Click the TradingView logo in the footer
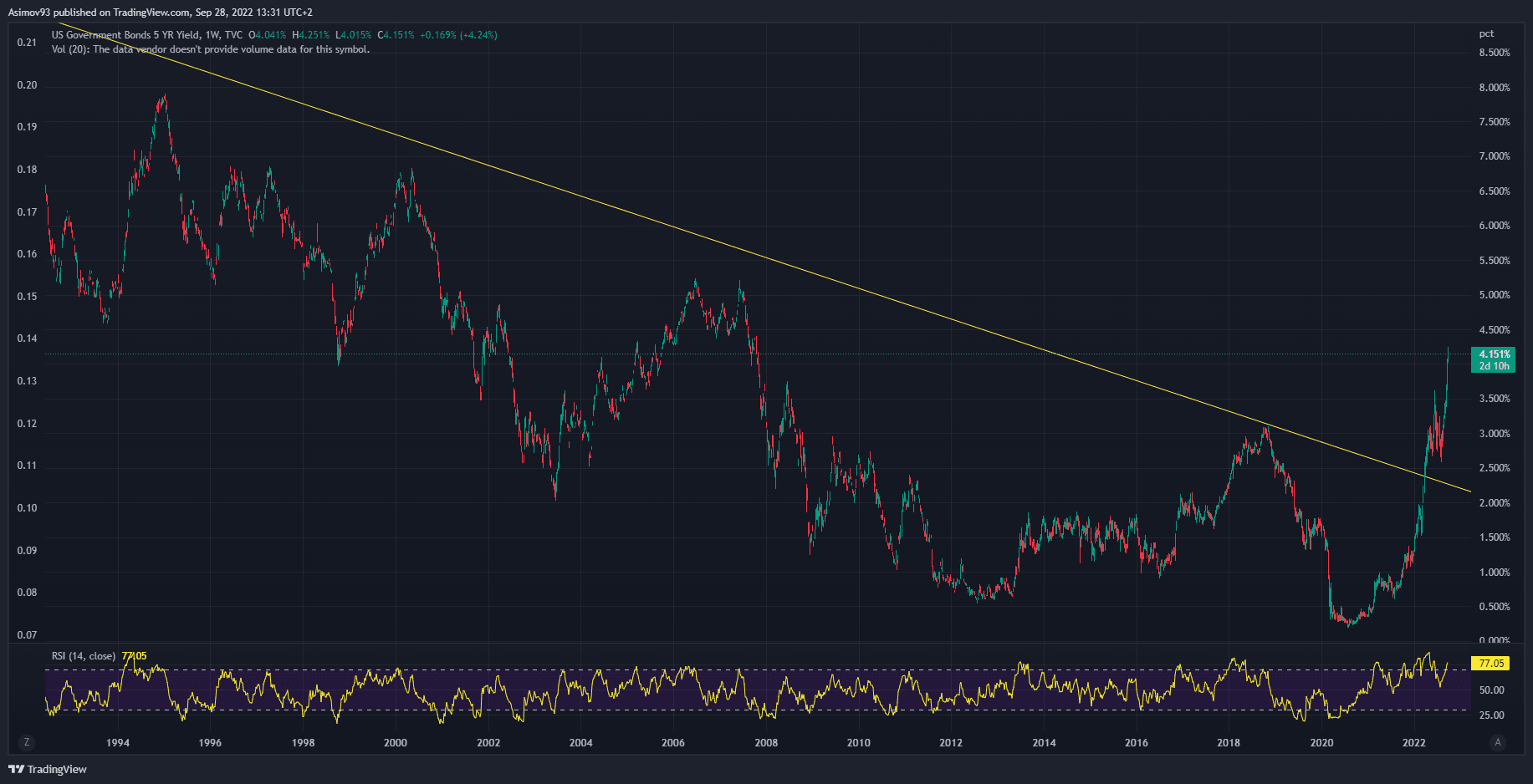 (48, 769)
